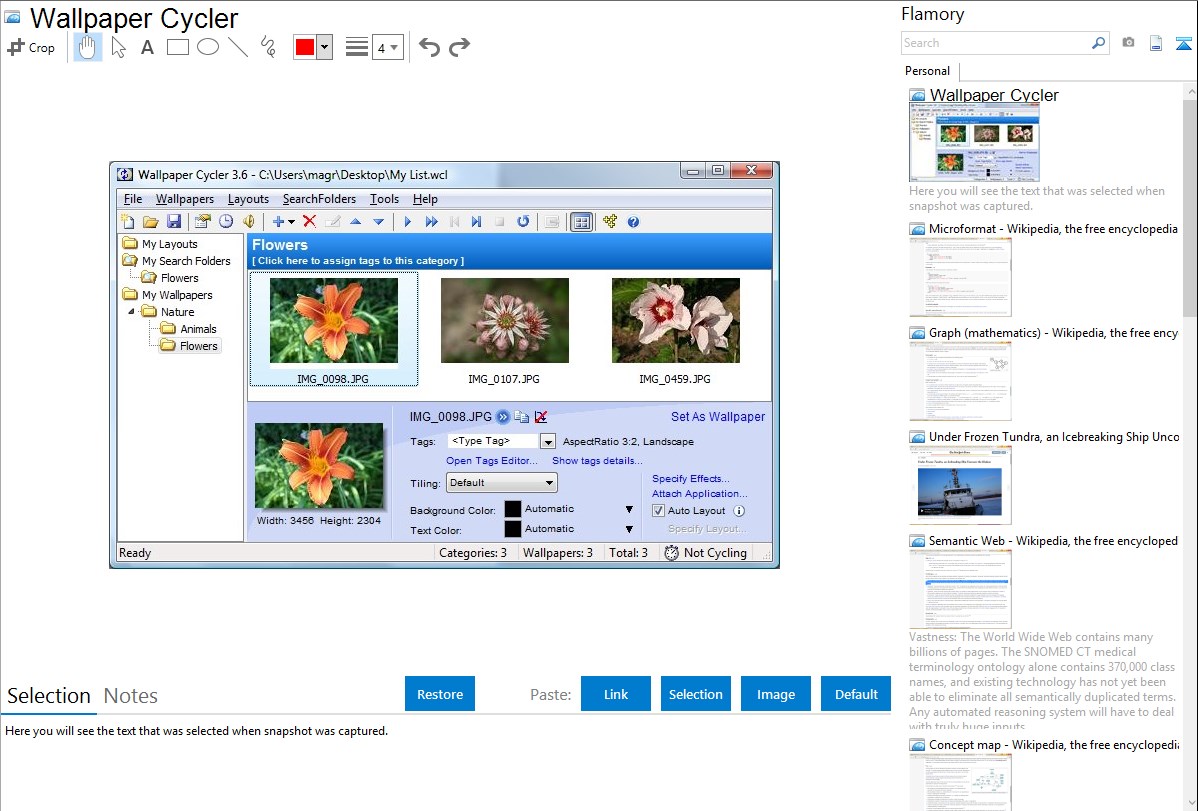Click the Default paste button
Screen dimensions: 1198x811
[x=856, y=694]
